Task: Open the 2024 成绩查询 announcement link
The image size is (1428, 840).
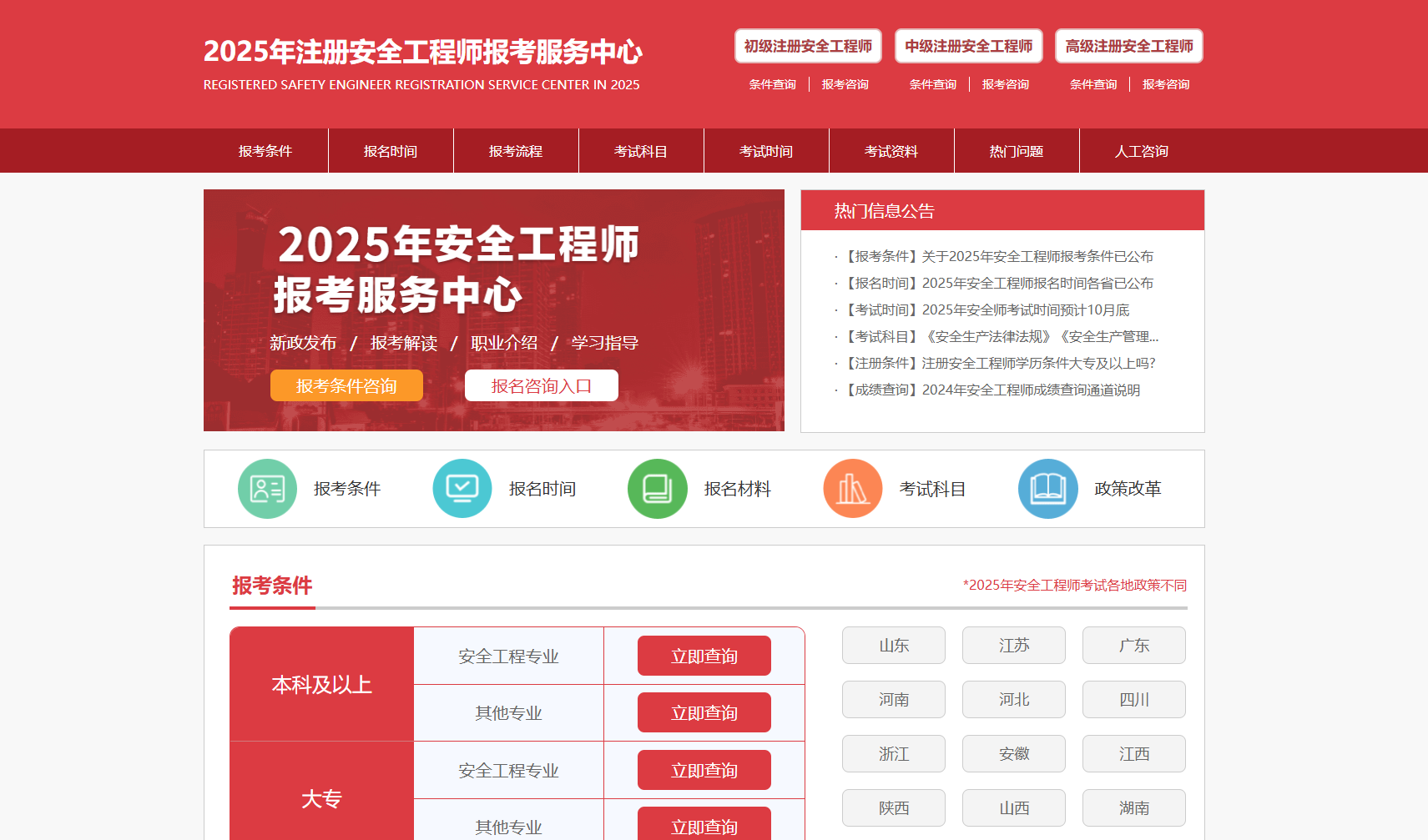Action: [993, 390]
